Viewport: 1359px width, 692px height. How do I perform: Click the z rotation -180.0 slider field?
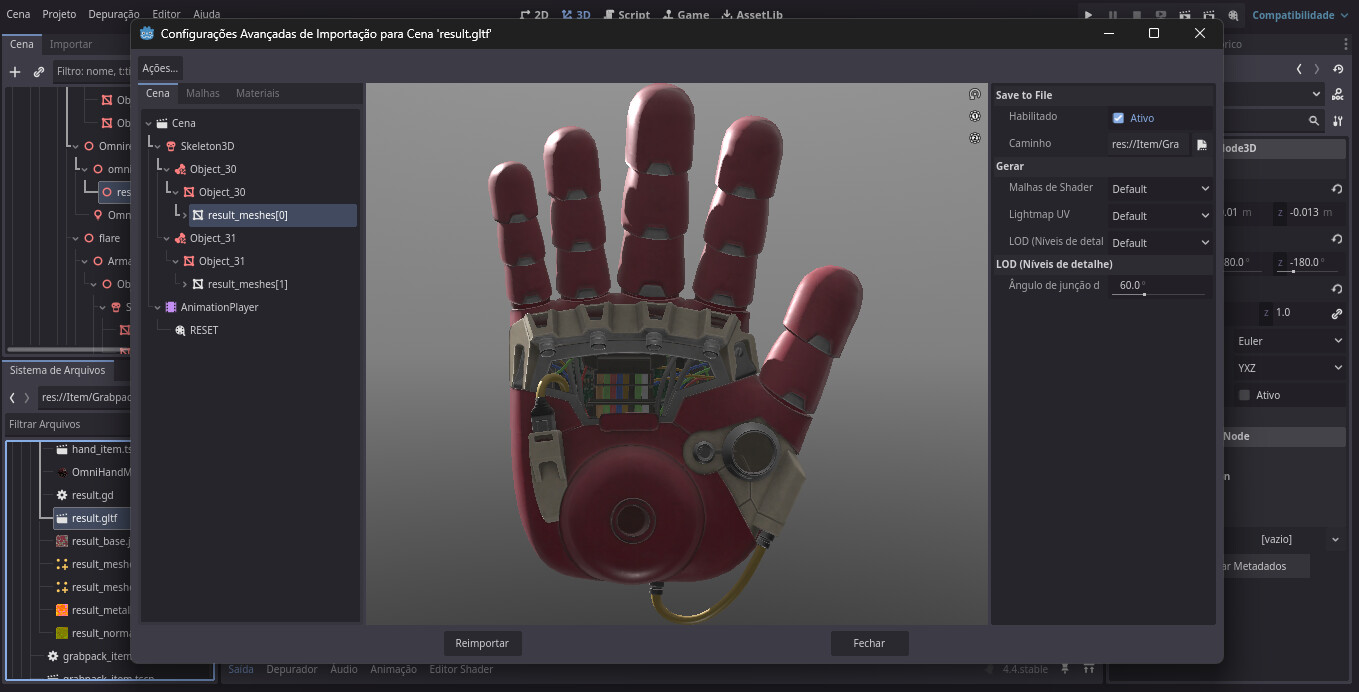(x=1308, y=263)
